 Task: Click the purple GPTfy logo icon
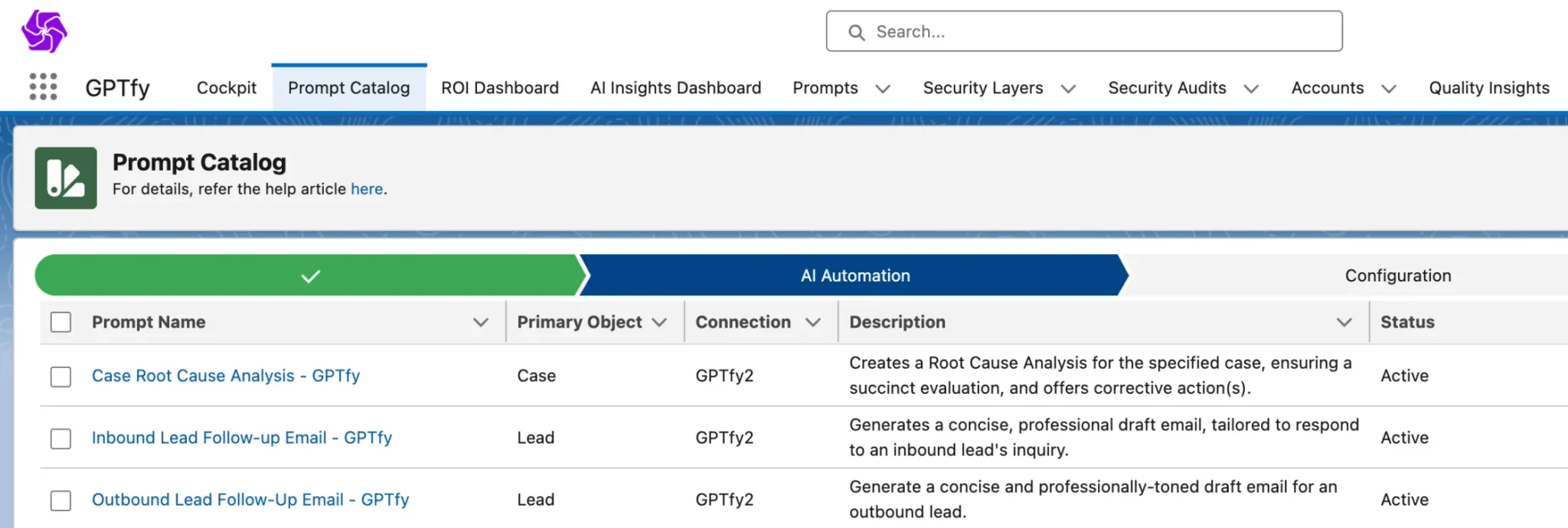click(44, 31)
